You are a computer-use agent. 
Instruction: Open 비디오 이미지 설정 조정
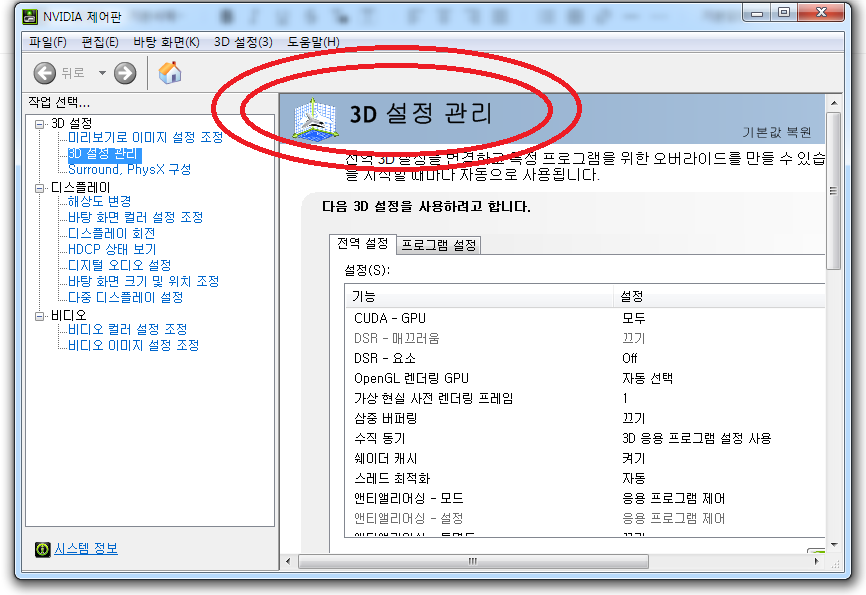[133, 345]
